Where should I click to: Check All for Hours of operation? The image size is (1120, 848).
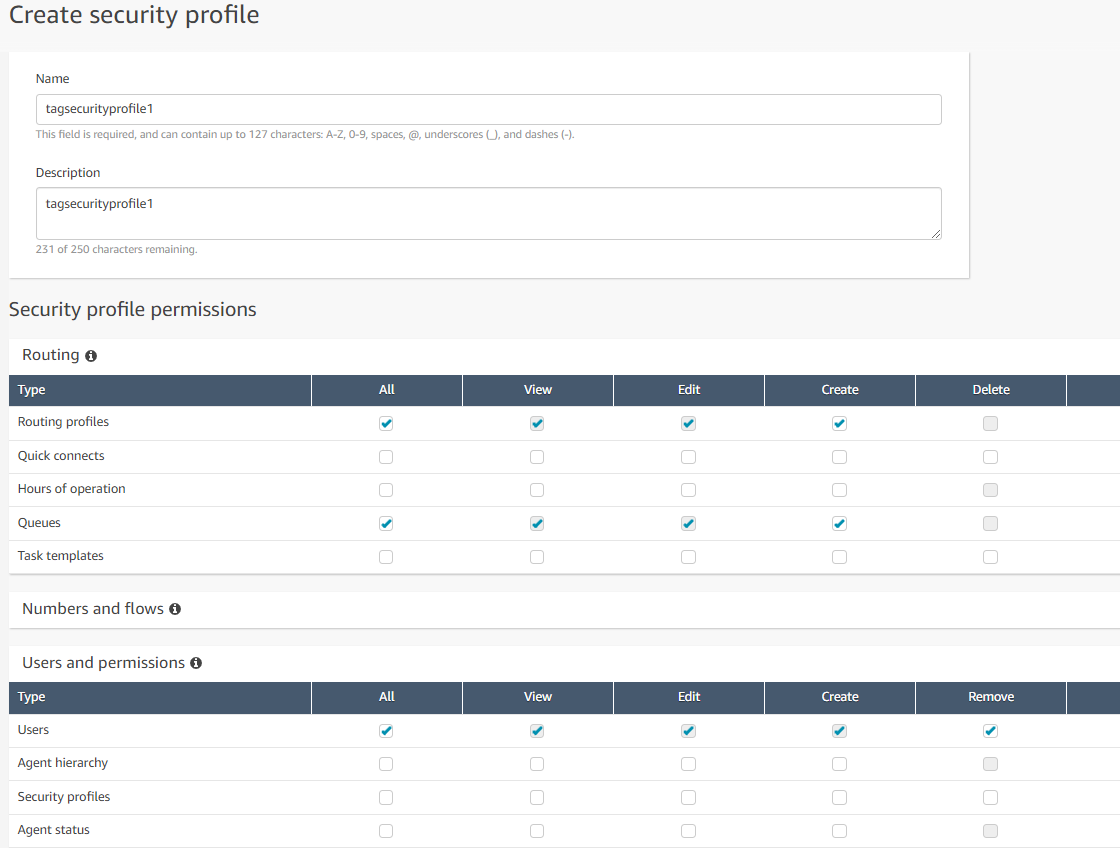[x=386, y=490]
